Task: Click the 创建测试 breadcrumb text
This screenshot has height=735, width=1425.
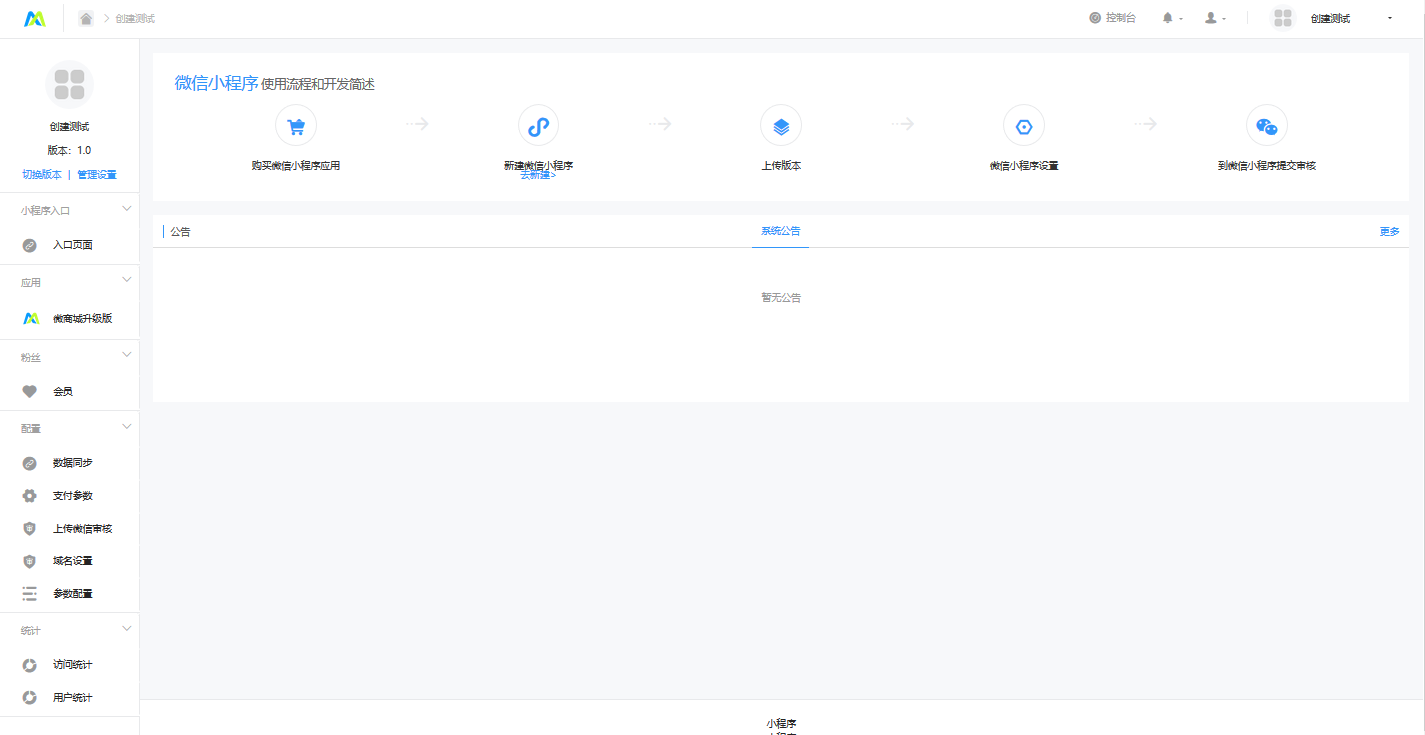Action: (x=135, y=19)
